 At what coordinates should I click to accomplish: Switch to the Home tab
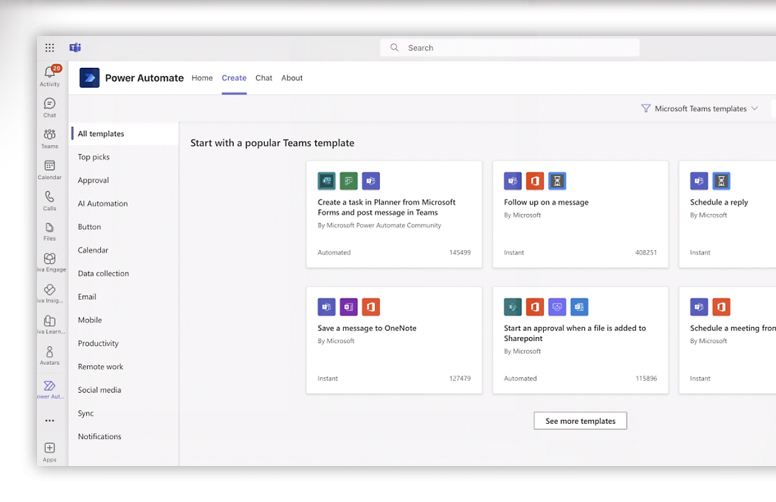[x=202, y=78]
